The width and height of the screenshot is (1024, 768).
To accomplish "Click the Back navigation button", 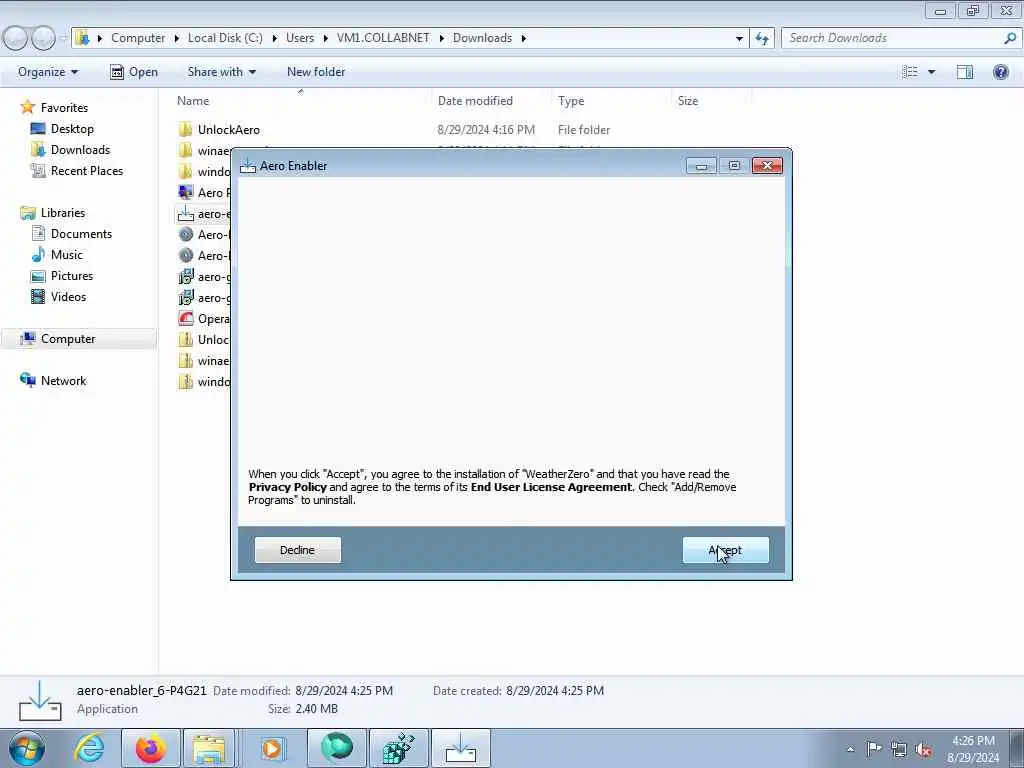I will (x=16, y=38).
